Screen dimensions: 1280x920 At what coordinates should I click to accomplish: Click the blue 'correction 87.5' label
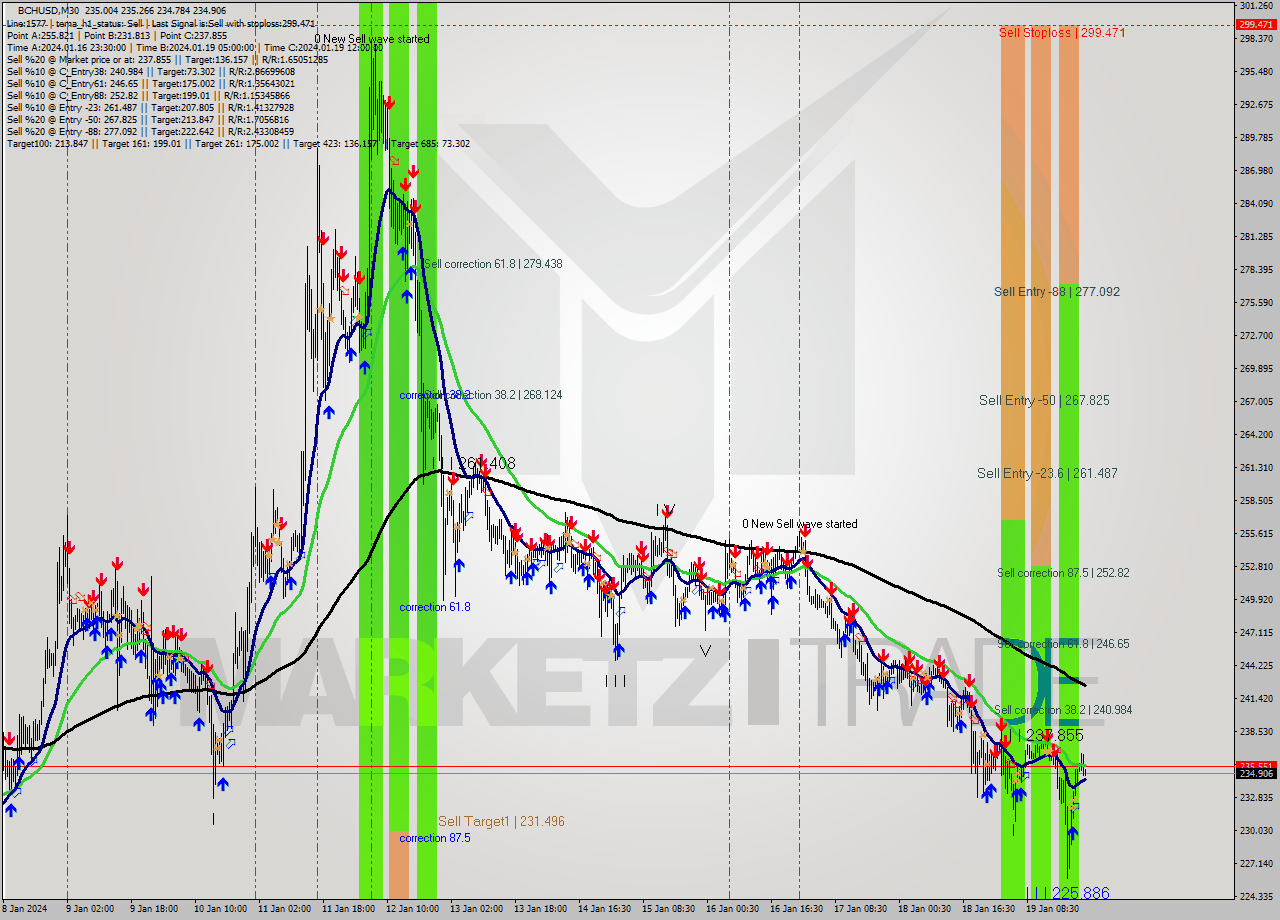pos(435,838)
